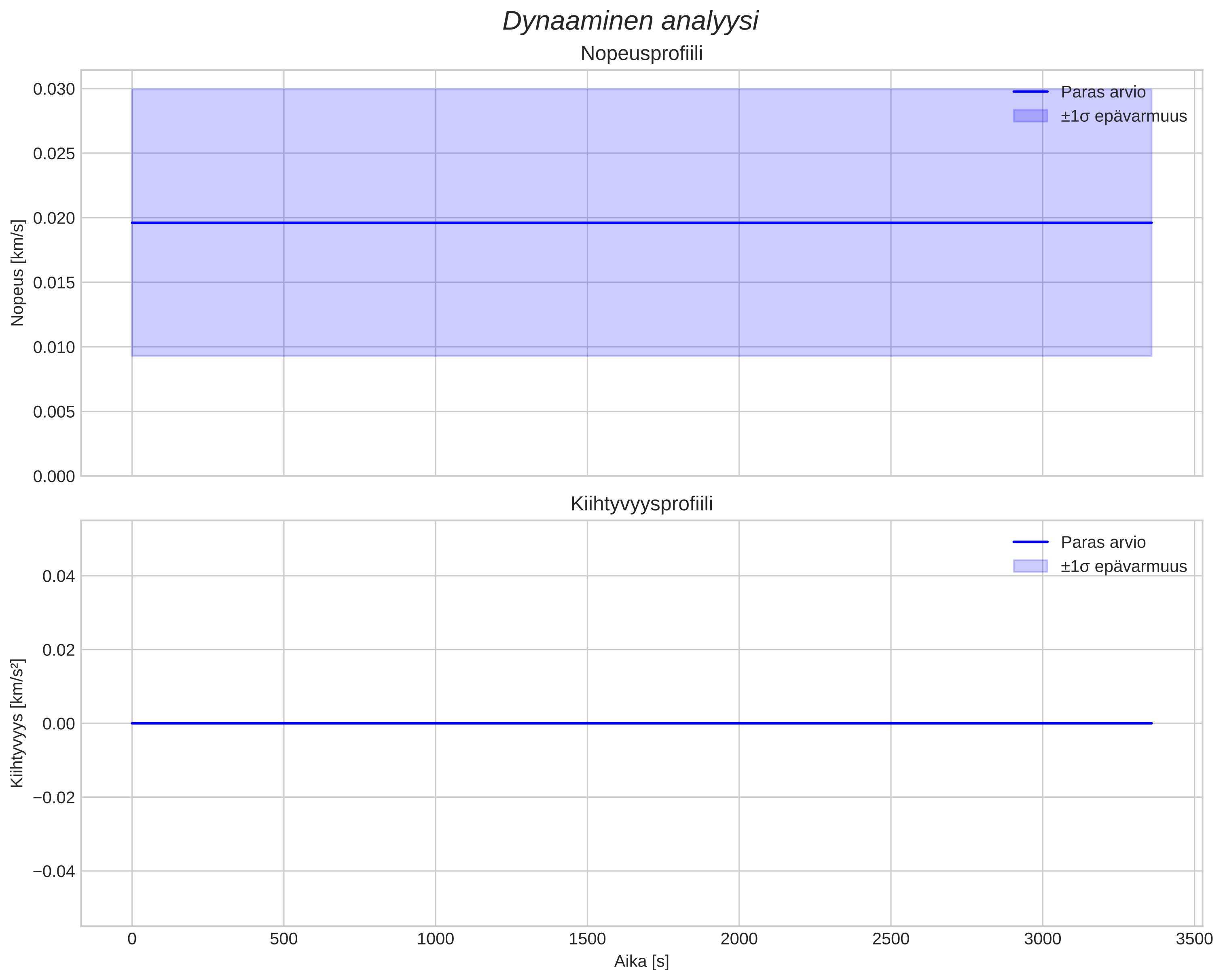Image resolution: width=1223 pixels, height=980 pixels.
Task: Click blue line icon in velocity legend
Action: click(x=1030, y=92)
